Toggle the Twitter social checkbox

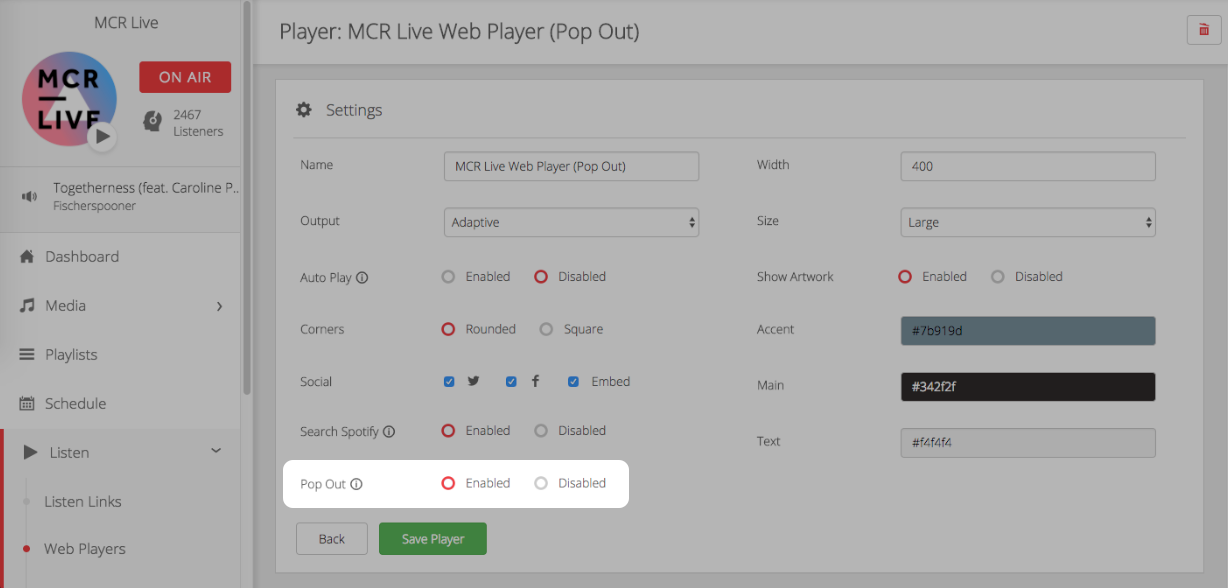click(449, 382)
